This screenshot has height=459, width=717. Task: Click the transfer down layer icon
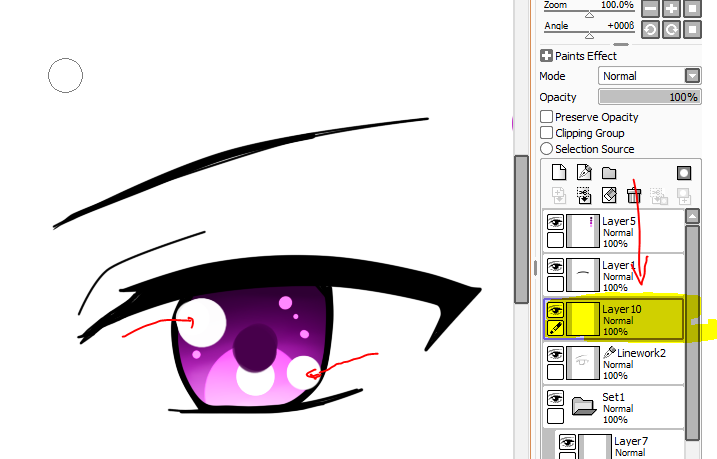tap(559, 196)
